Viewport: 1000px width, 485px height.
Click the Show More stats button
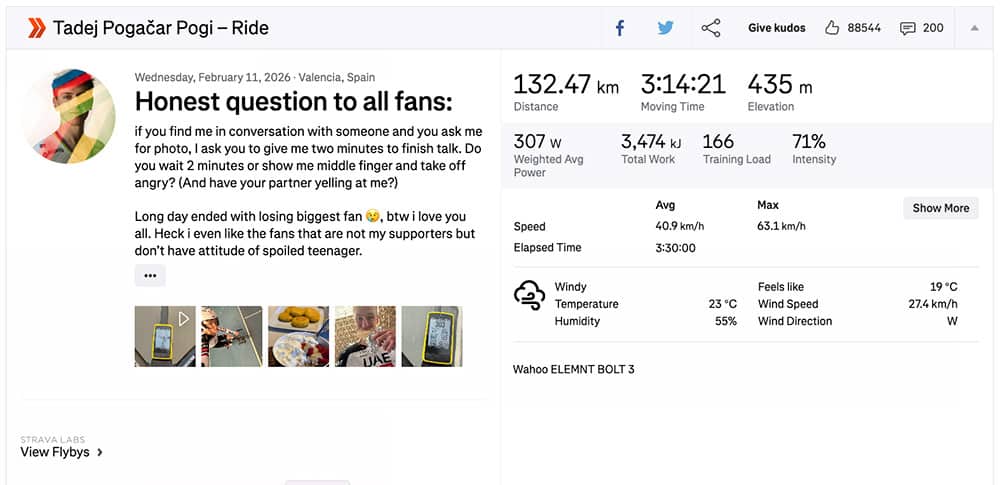[x=940, y=208]
